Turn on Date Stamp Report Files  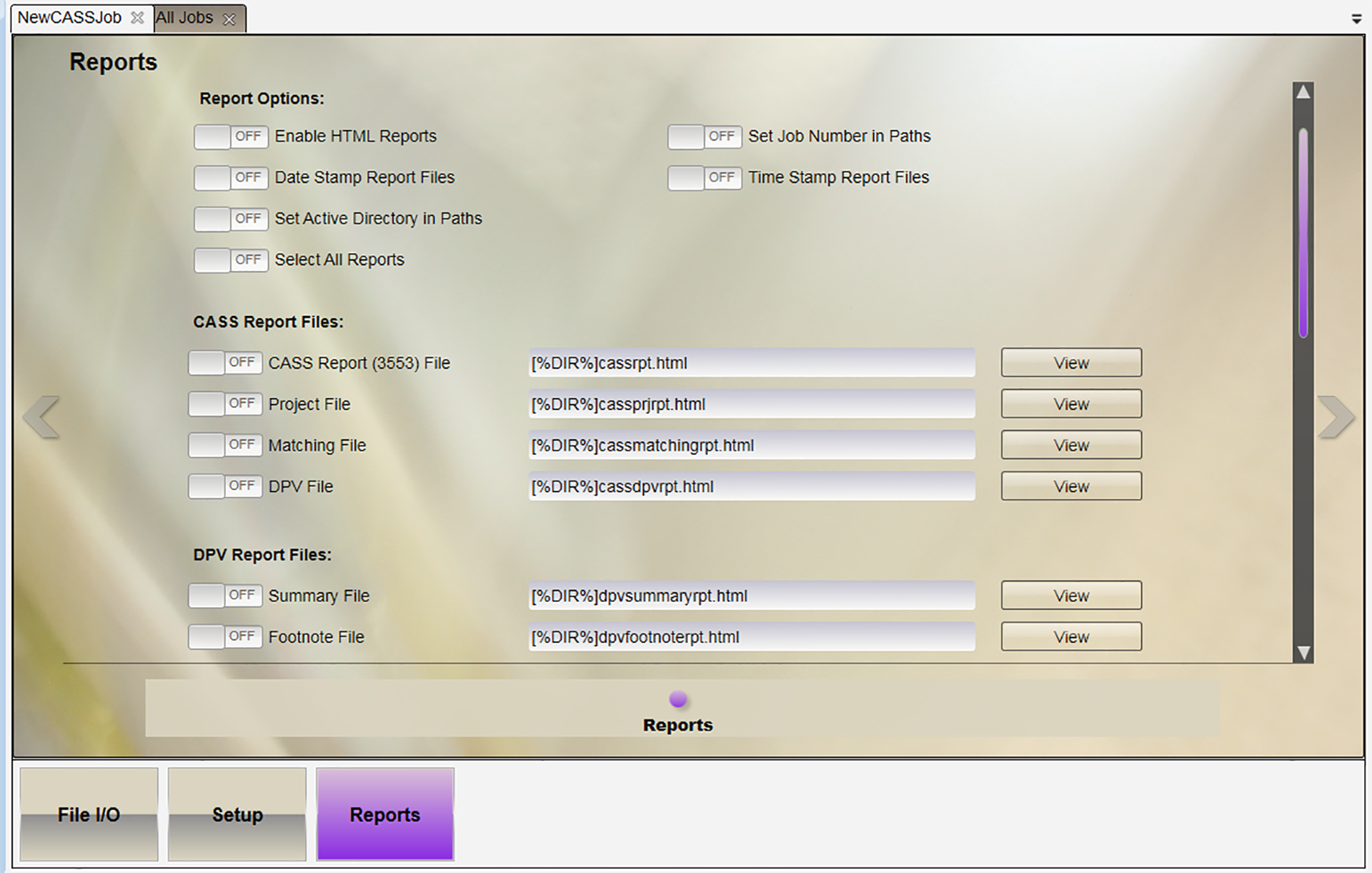coord(231,177)
